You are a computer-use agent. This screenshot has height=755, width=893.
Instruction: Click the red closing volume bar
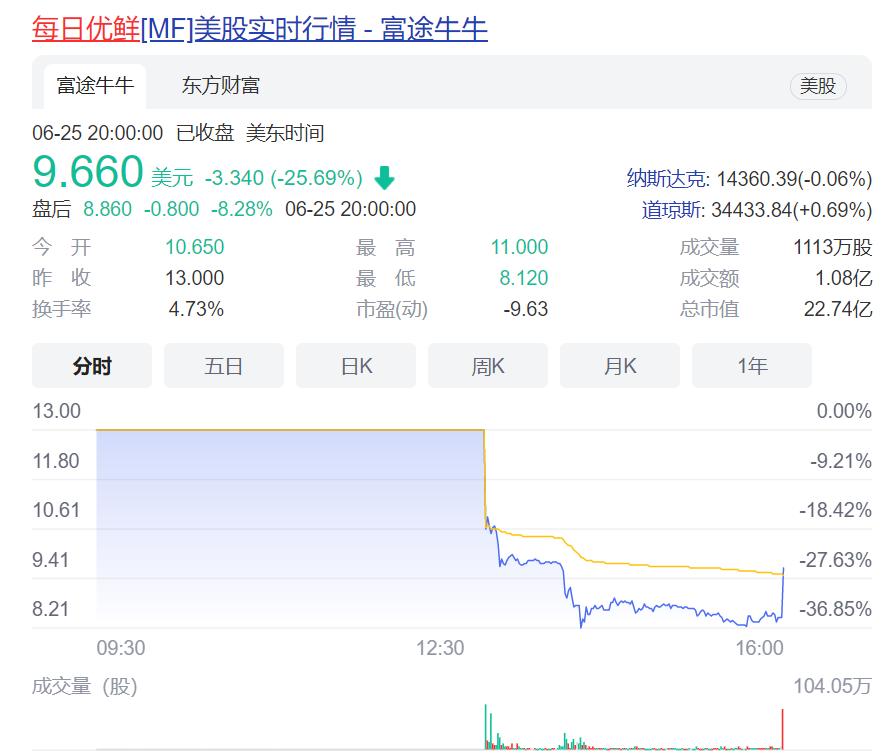[x=783, y=729]
